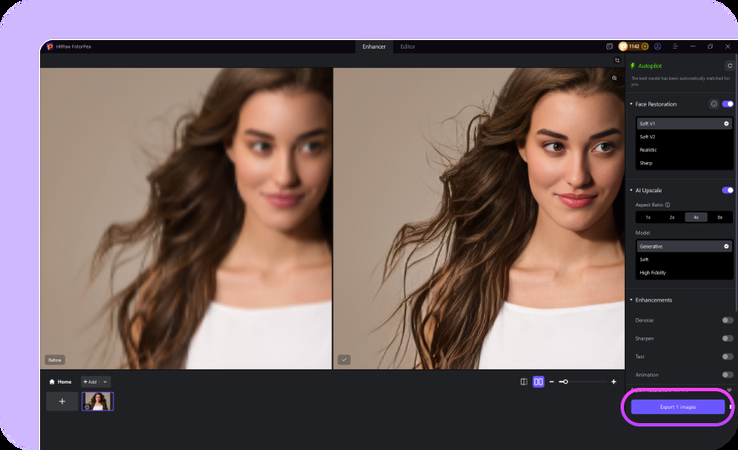Viewport: 738px width, 450px height.
Task: Switch to single split-slider view icon
Action: [x=524, y=382]
